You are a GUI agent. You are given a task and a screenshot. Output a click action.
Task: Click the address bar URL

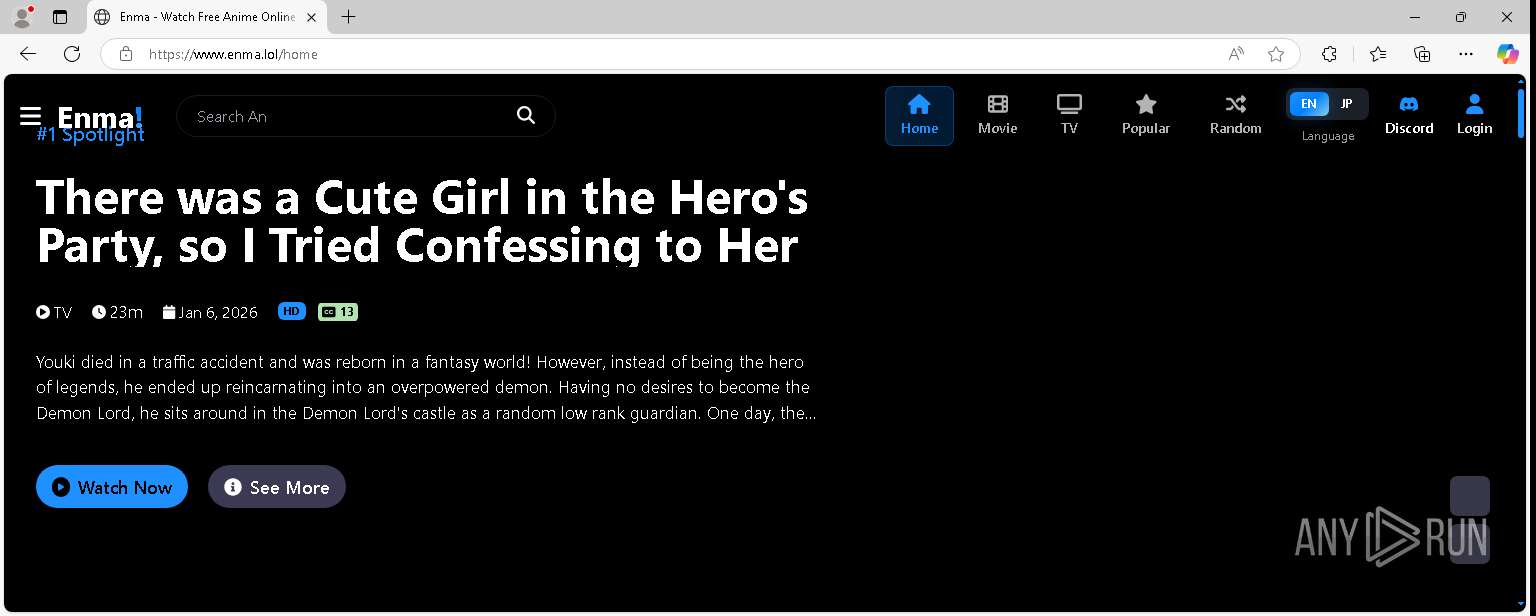[x=233, y=54]
